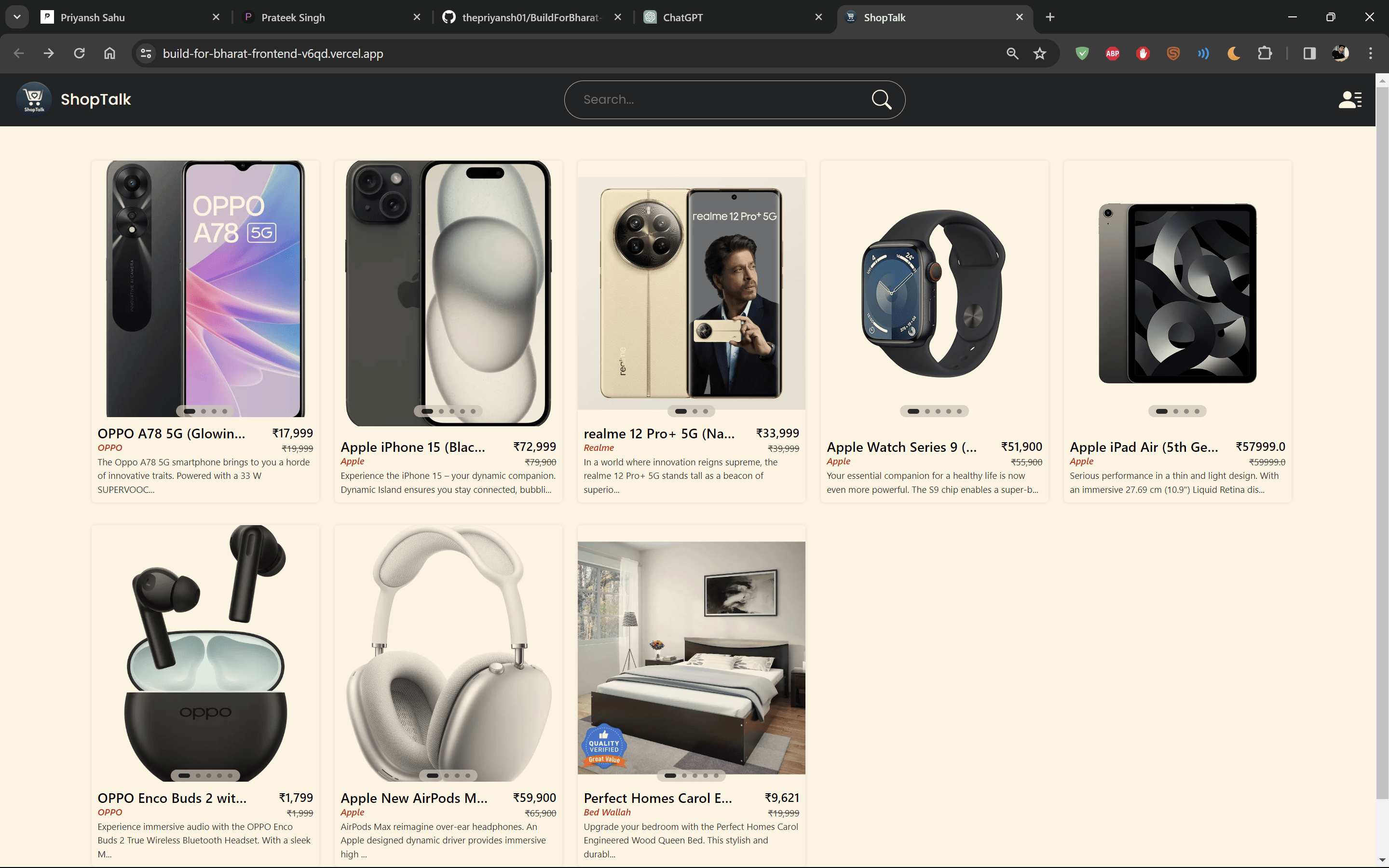Select last carousel dot on Apple Watch image
This screenshot has width=1389, height=868.
click(959, 411)
